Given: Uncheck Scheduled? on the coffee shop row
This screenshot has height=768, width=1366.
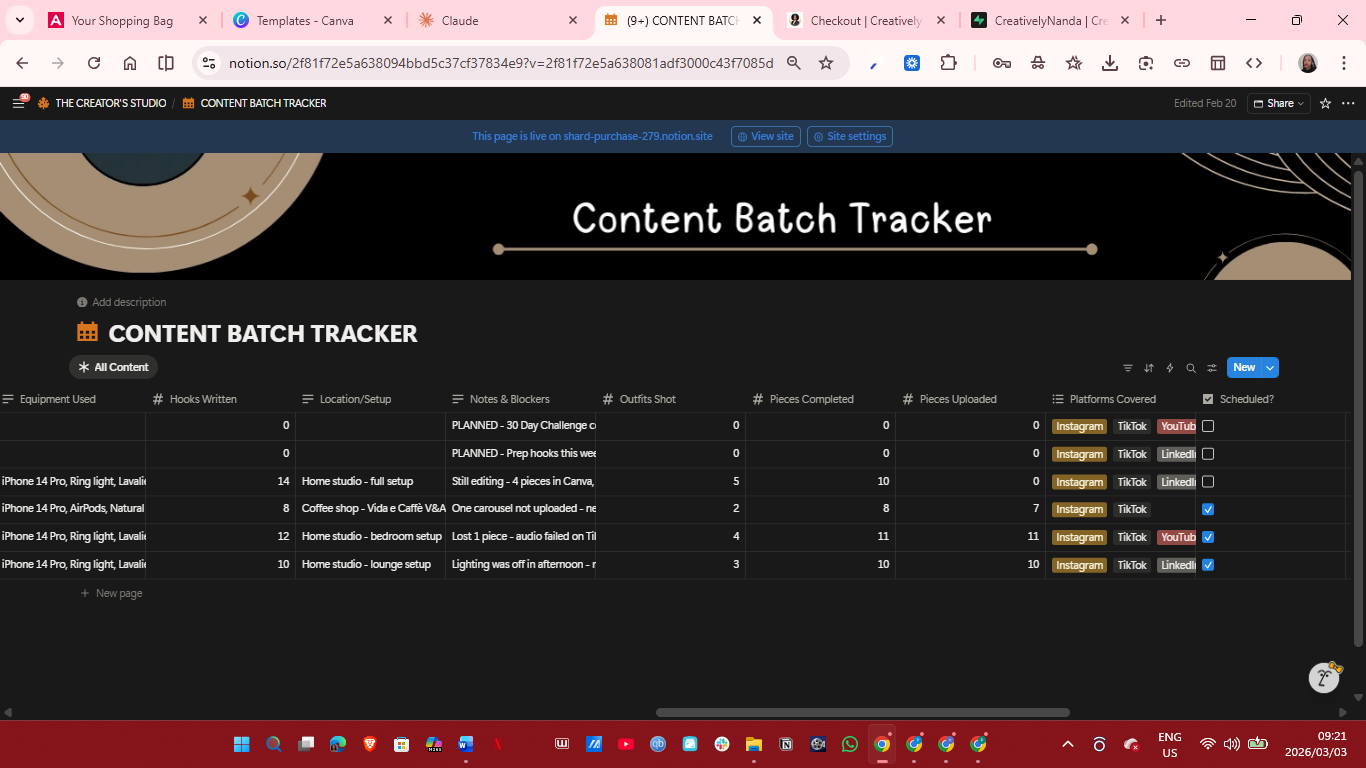Looking at the screenshot, I should coord(1208,509).
